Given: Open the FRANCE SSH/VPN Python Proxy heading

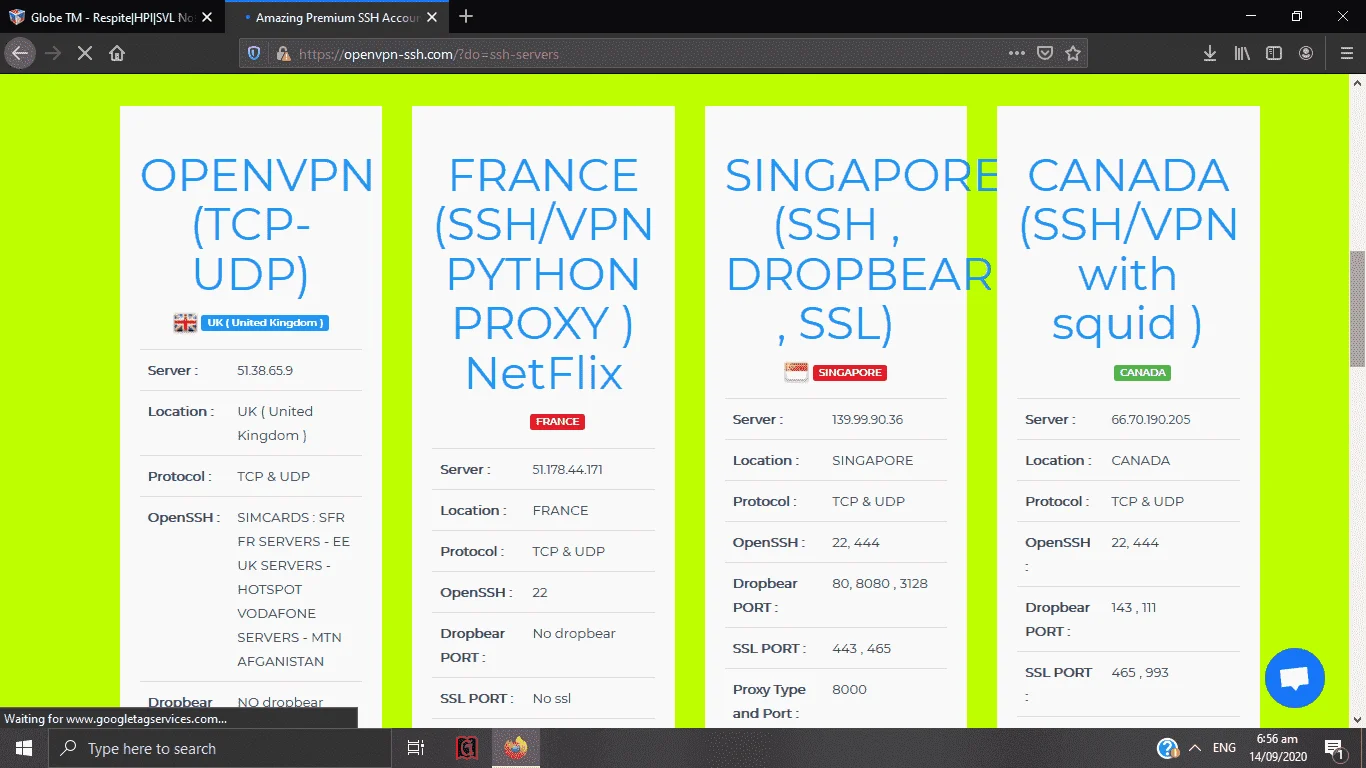Looking at the screenshot, I should coord(543,274).
